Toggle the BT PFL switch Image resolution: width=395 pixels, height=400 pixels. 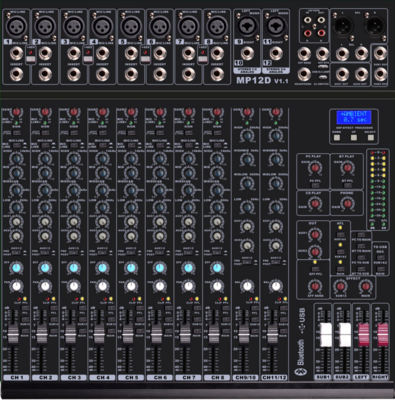pos(347,185)
